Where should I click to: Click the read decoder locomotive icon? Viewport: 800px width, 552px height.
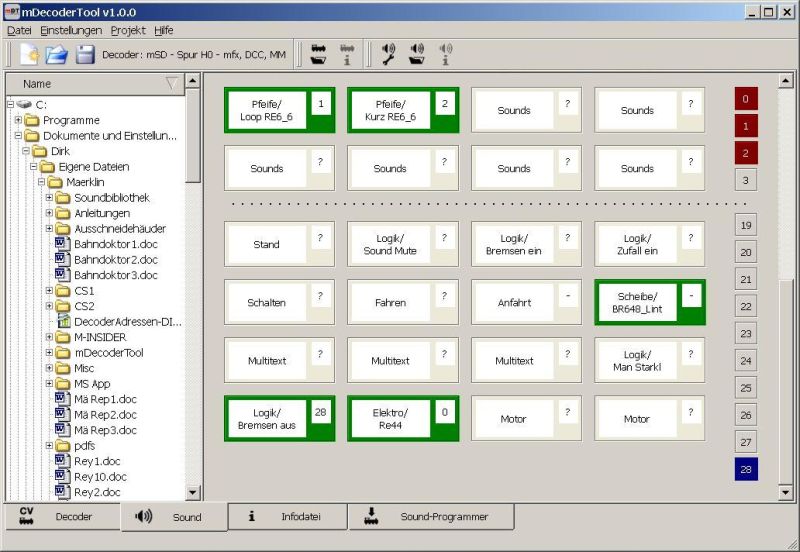(318, 54)
